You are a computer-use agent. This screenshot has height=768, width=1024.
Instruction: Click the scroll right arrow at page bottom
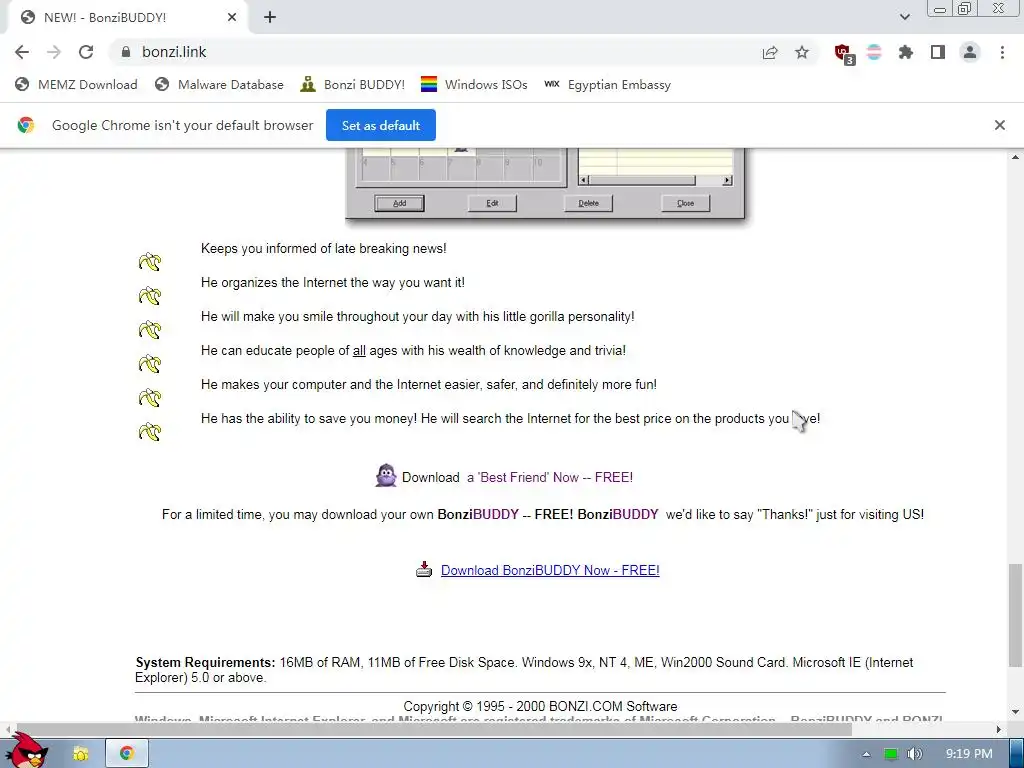tap(999, 729)
